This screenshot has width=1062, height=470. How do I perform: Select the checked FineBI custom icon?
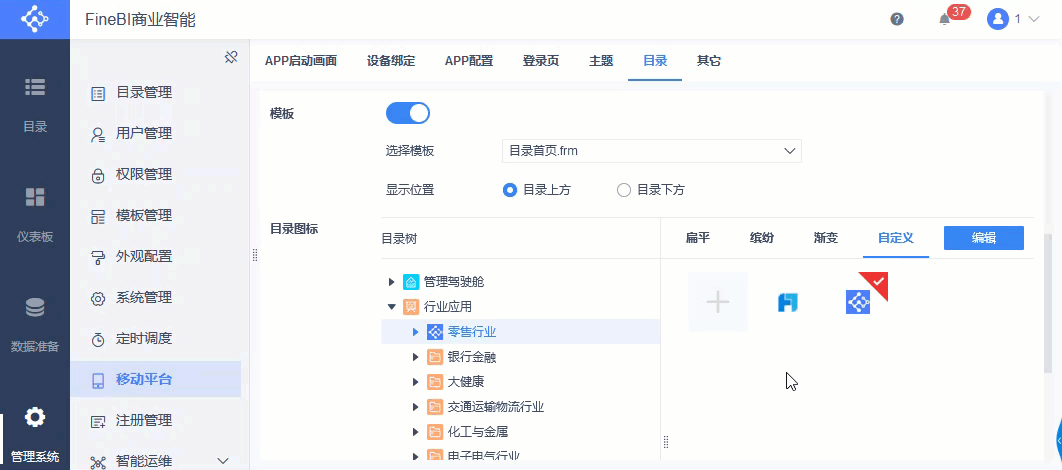[x=857, y=302]
